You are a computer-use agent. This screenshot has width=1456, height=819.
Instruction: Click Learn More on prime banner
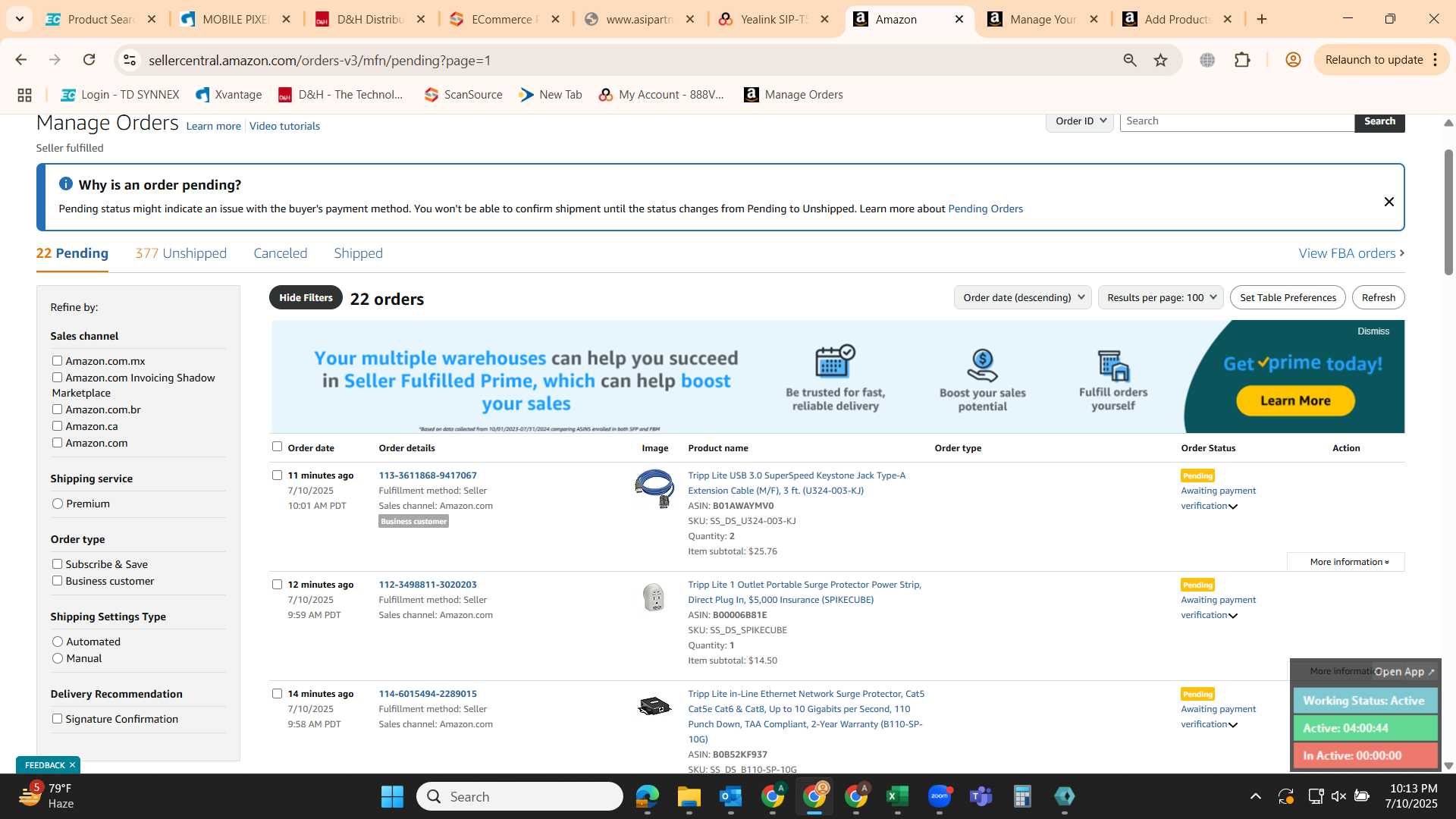pyautogui.click(x=1295, y=400)
